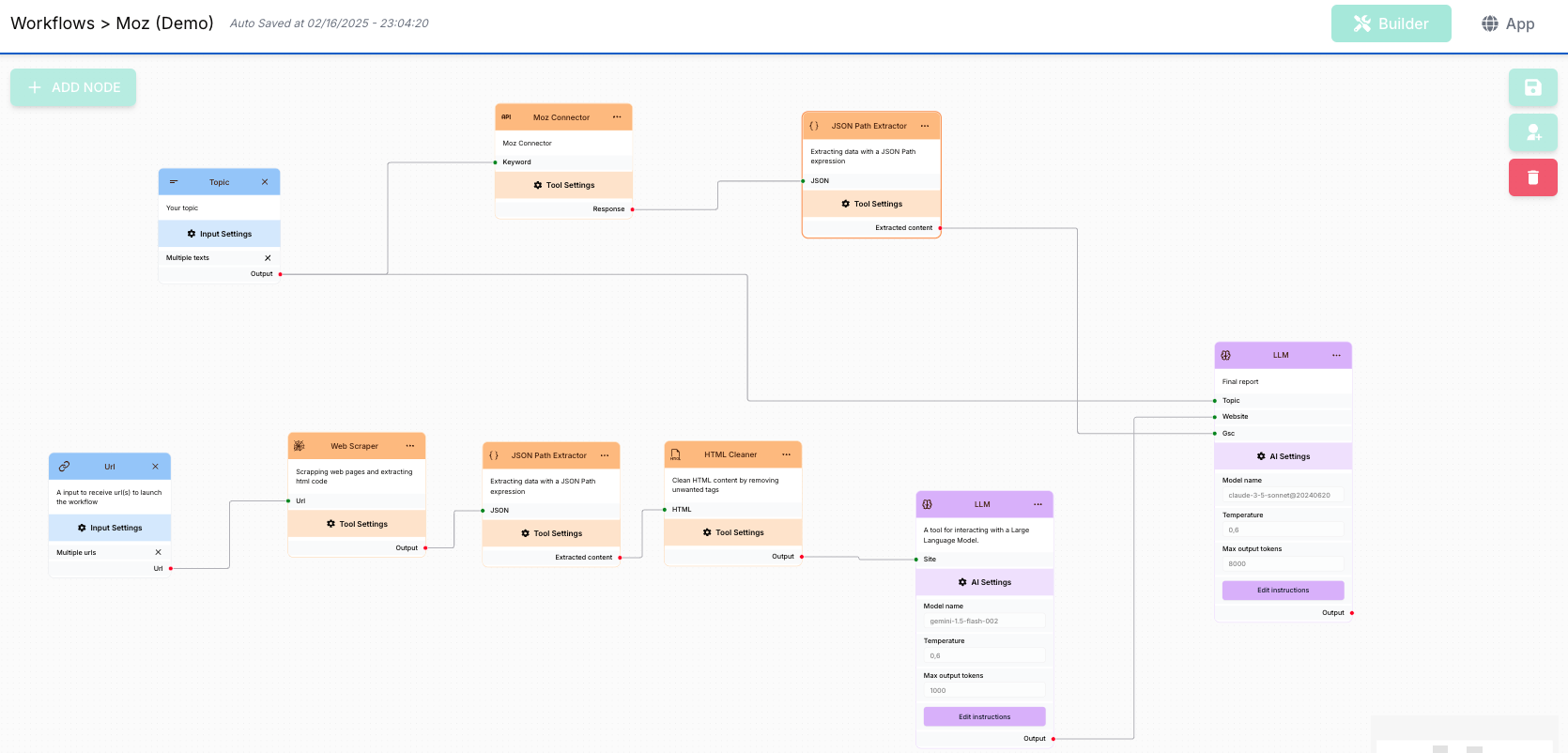Click the ADD NODE button

pos(73,87)
